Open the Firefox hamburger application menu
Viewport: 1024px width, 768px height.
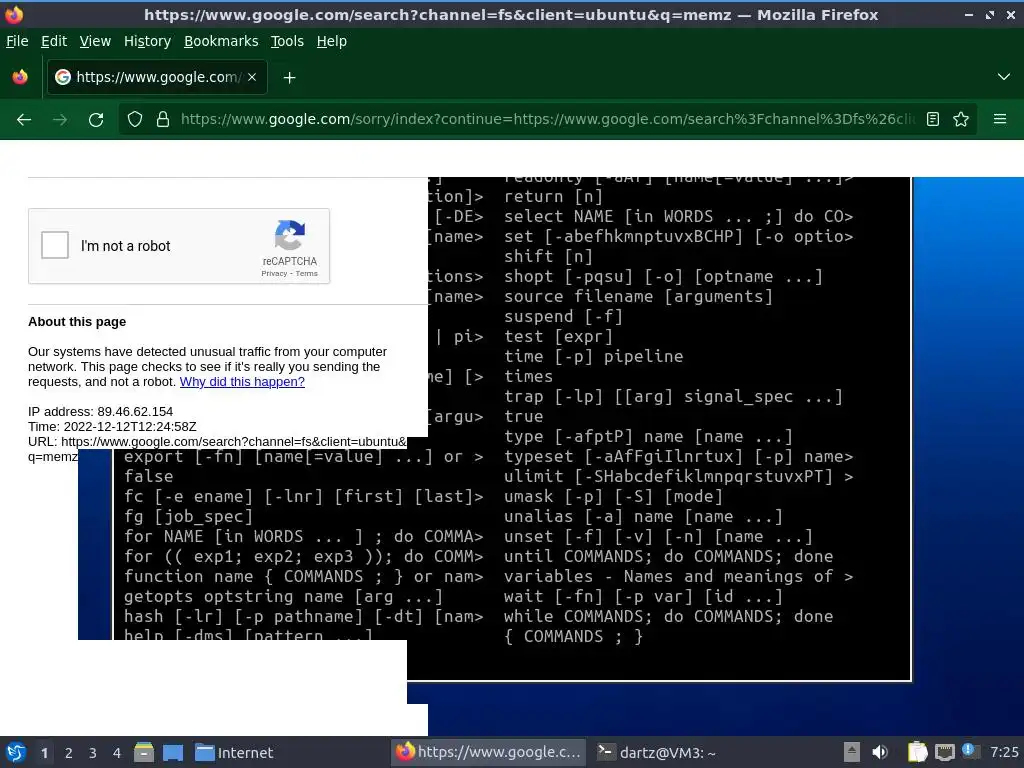click(1000, 119)
